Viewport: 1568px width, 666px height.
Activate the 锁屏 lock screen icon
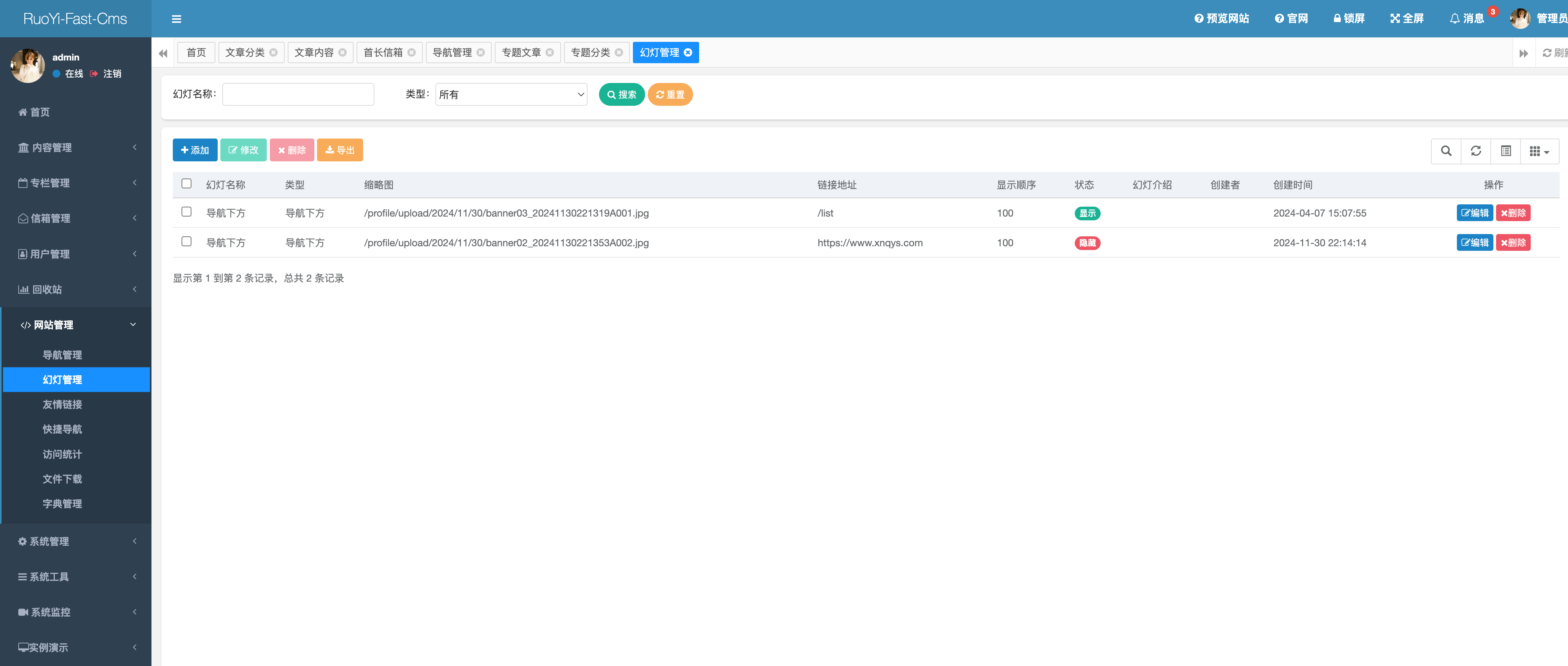click(1348, 19)
